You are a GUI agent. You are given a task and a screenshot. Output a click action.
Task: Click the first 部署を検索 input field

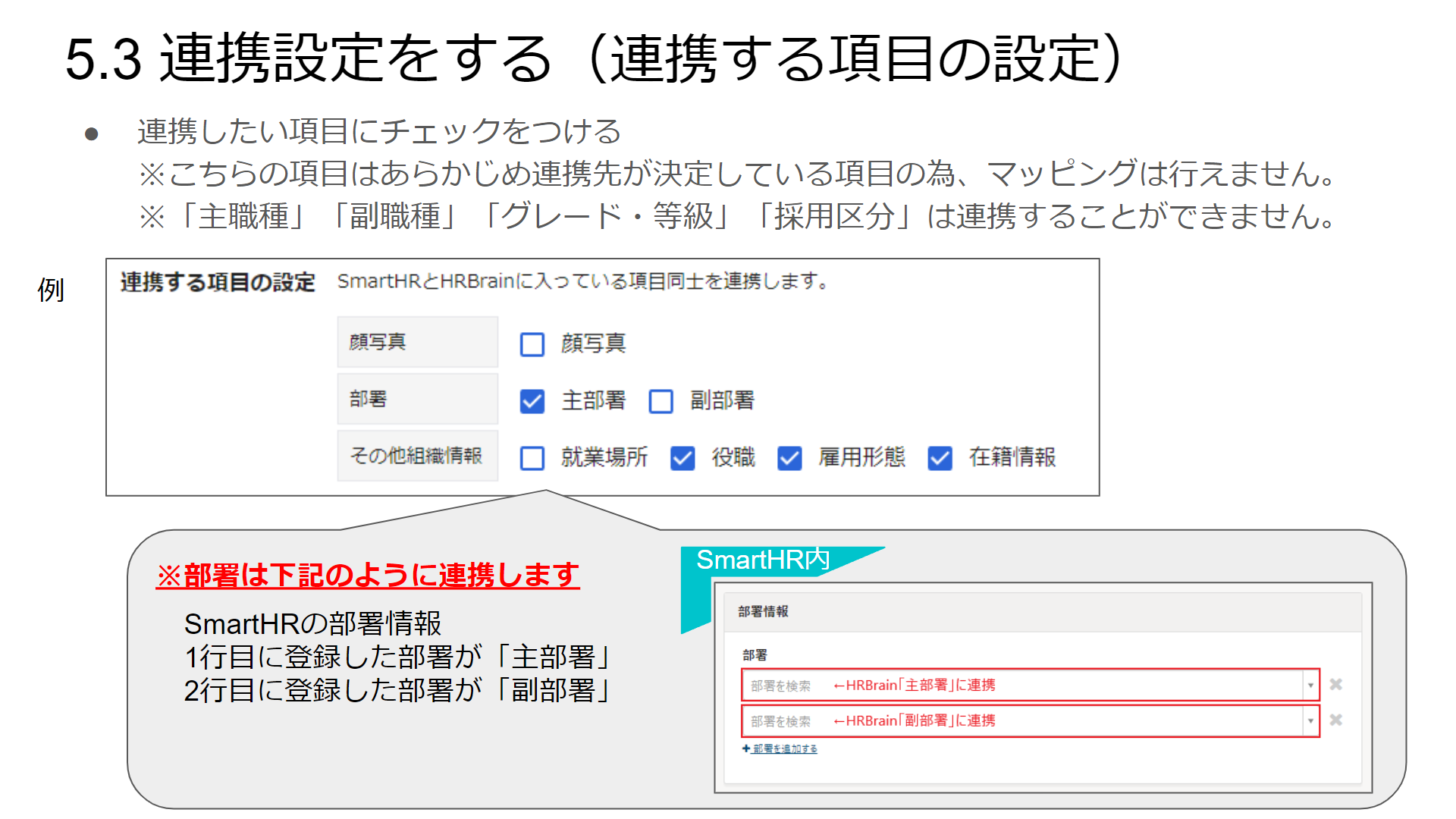click(1031, 686)
